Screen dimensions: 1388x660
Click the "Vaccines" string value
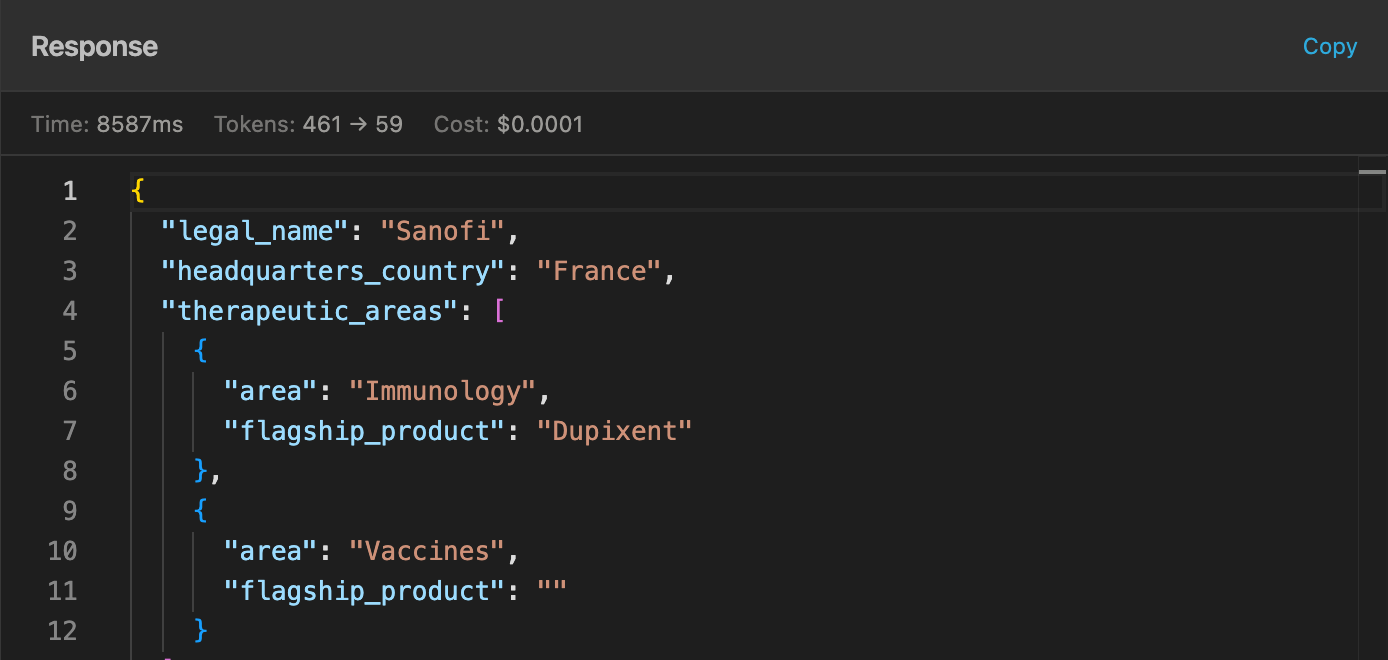[428, 551]
